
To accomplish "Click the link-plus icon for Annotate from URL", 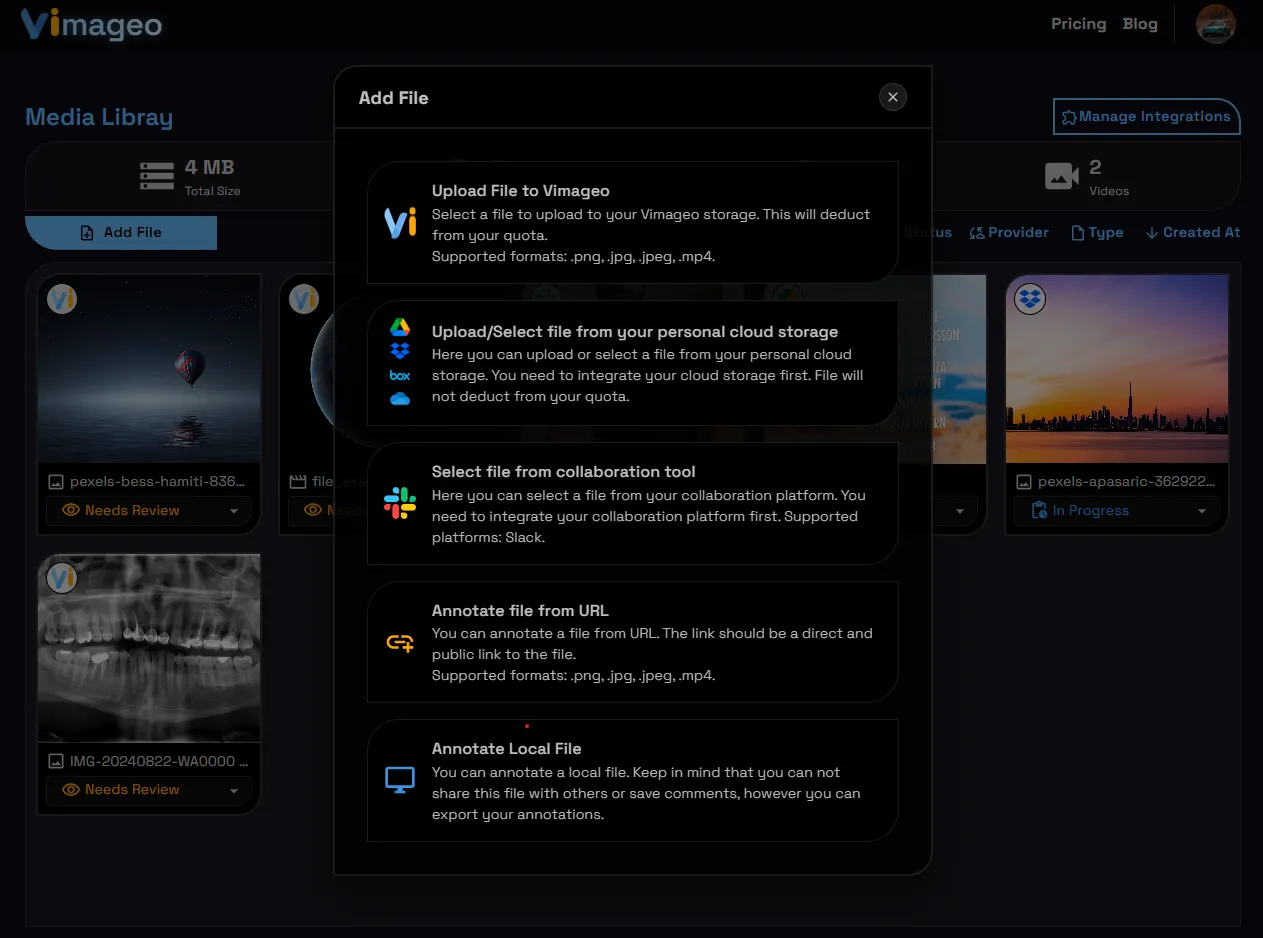I will pos(400,643).
